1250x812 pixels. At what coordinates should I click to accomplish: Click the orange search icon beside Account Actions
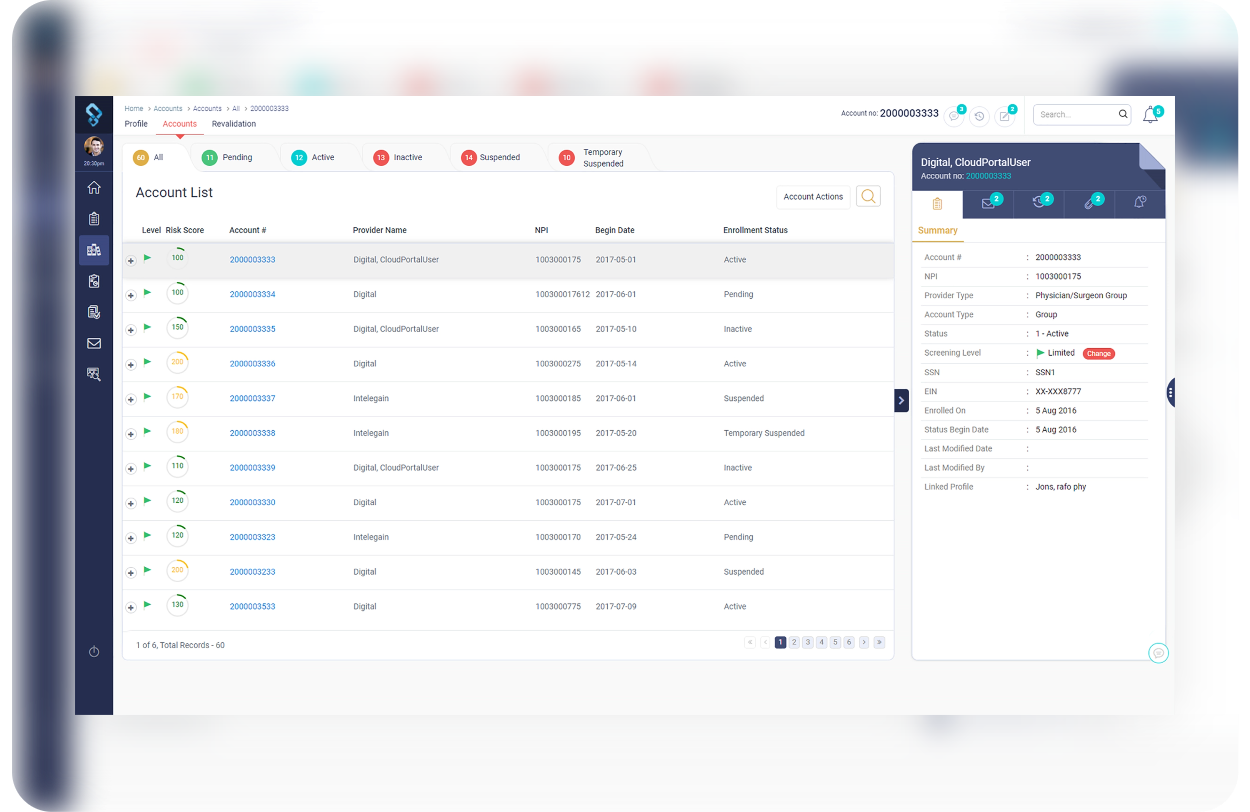coord(868,196)
